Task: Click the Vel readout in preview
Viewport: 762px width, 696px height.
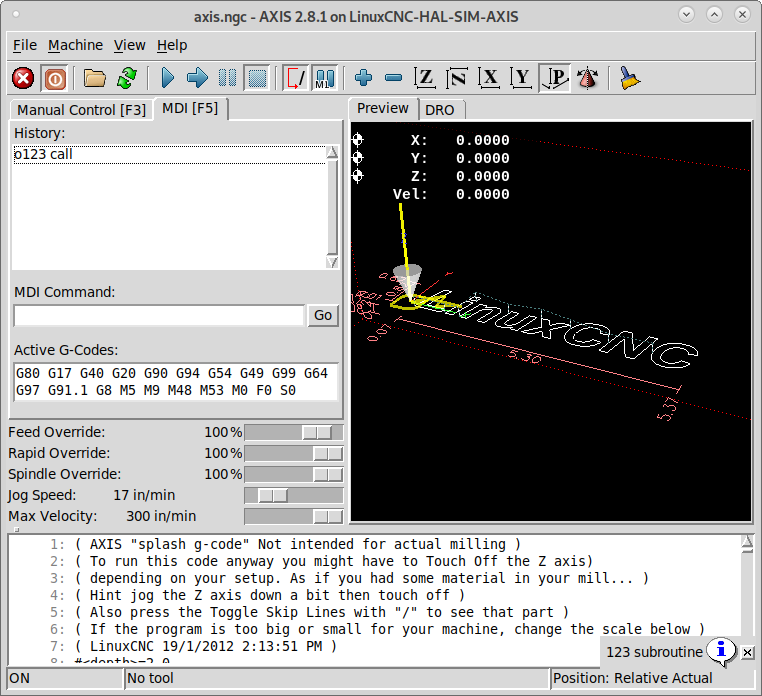Action: point(451,194)
